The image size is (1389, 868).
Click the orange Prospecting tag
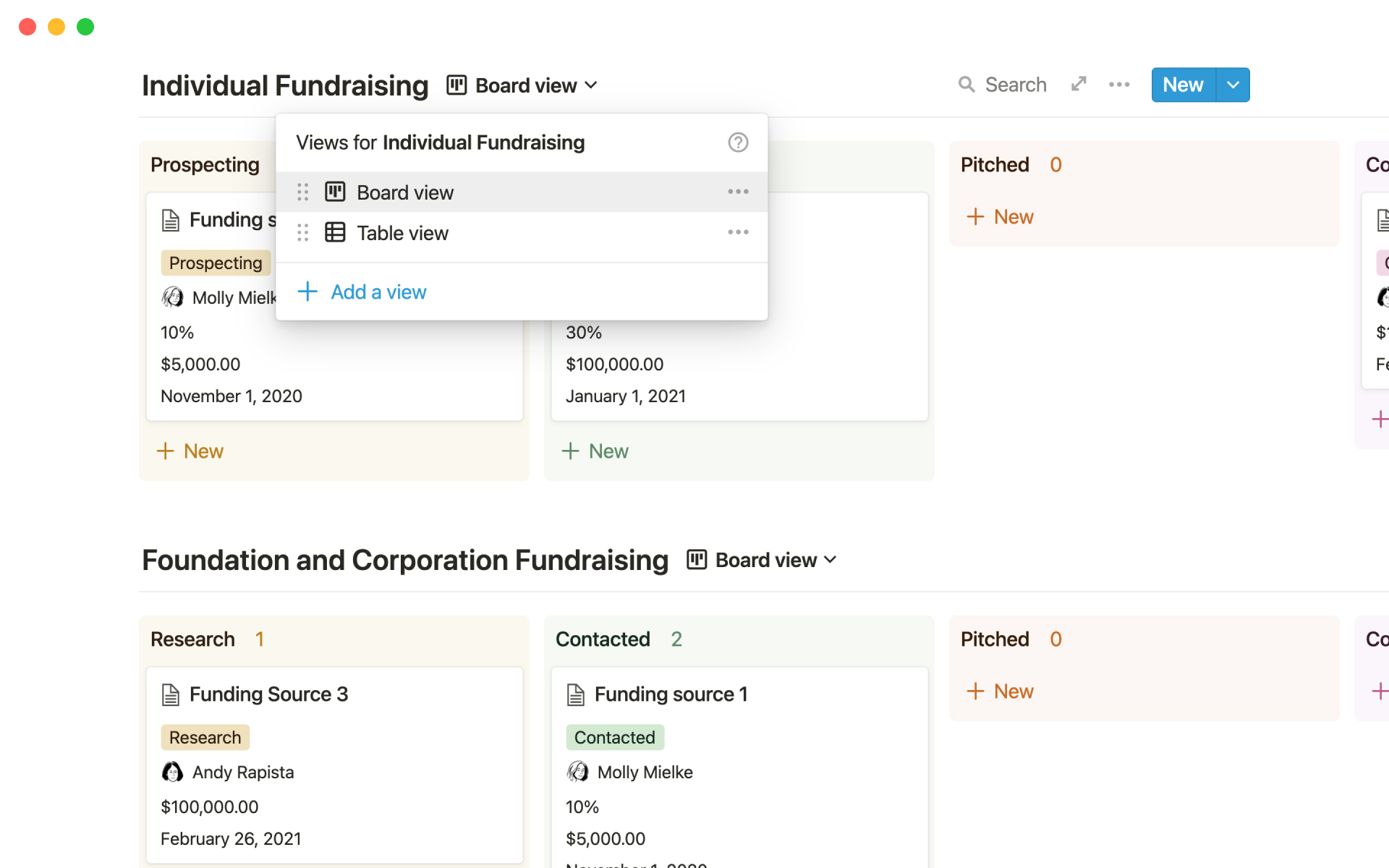pos(216,263)
